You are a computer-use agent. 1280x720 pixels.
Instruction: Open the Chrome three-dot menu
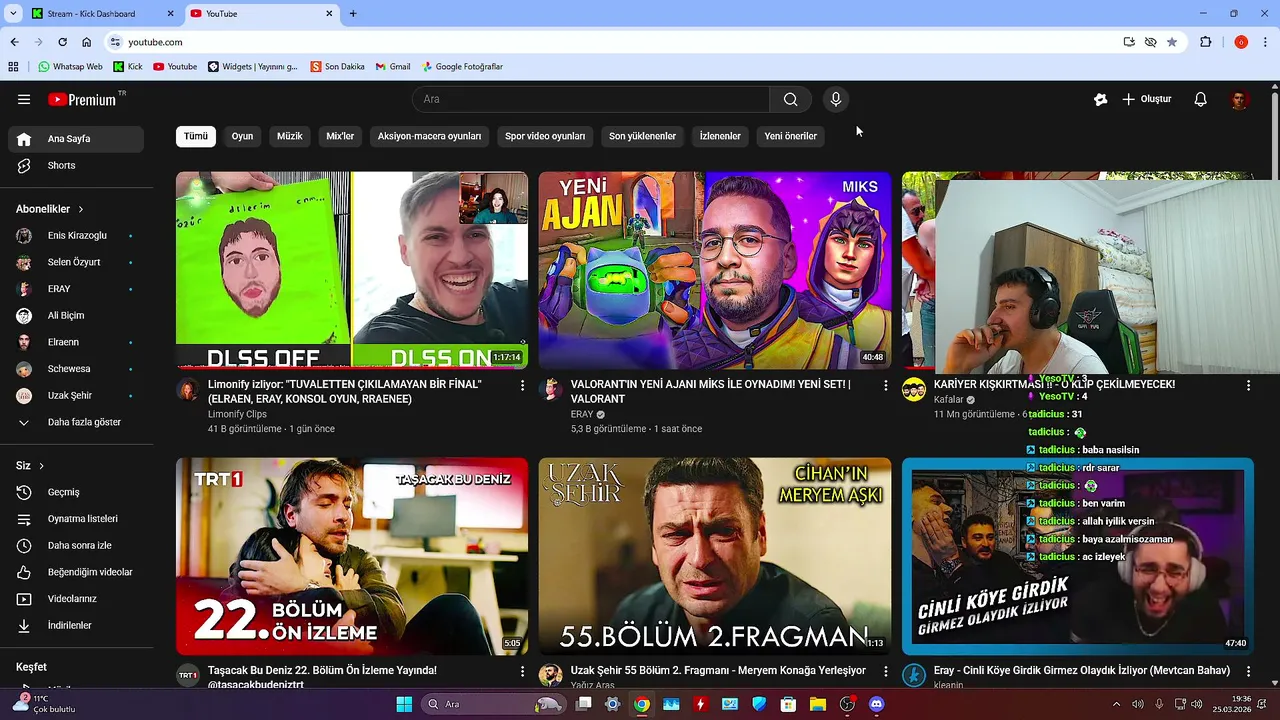(1266, 42)
